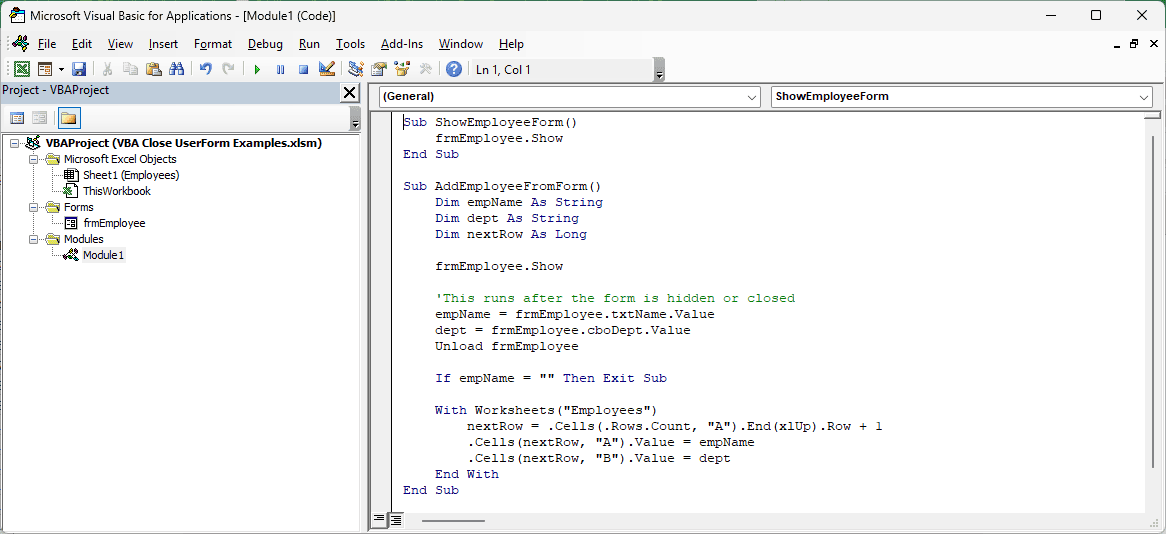Click the View Microsoft Excel toolbar icon

(x=22, y=69)
